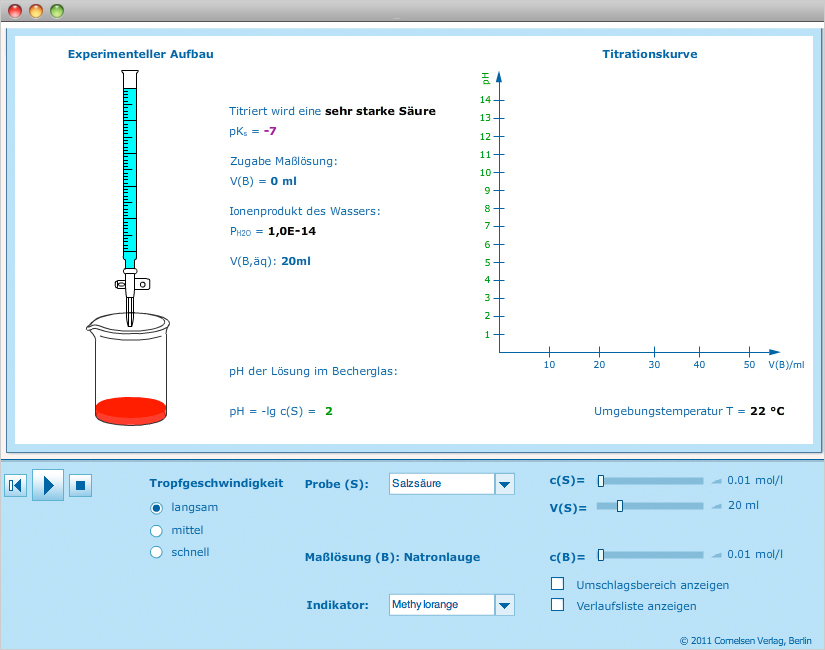
Task: Click the rewind to start button
Action: 15,486
